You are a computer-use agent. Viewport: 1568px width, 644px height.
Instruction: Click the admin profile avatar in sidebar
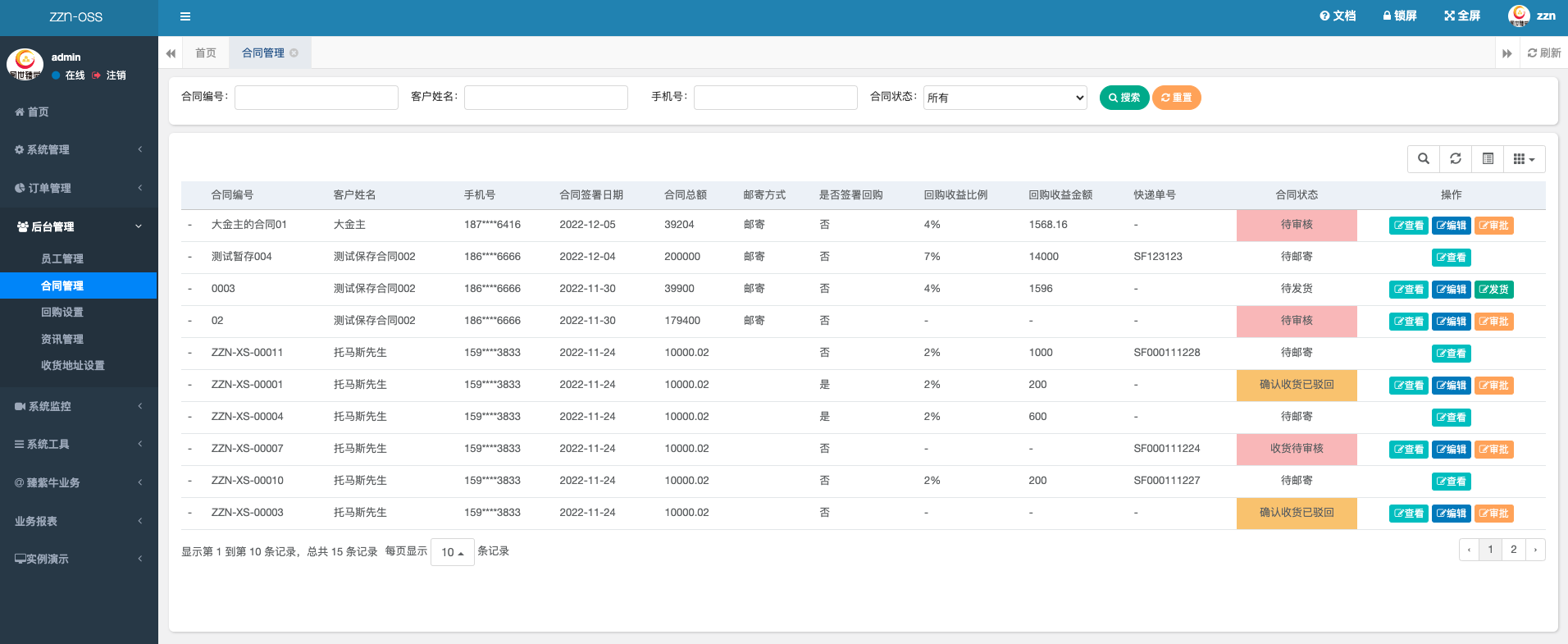tap(25, 64)
